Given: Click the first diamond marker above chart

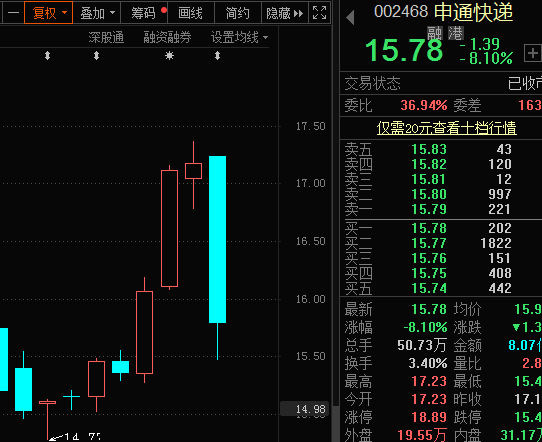Looking at the screenshot, I should click(x=48, y=56).
